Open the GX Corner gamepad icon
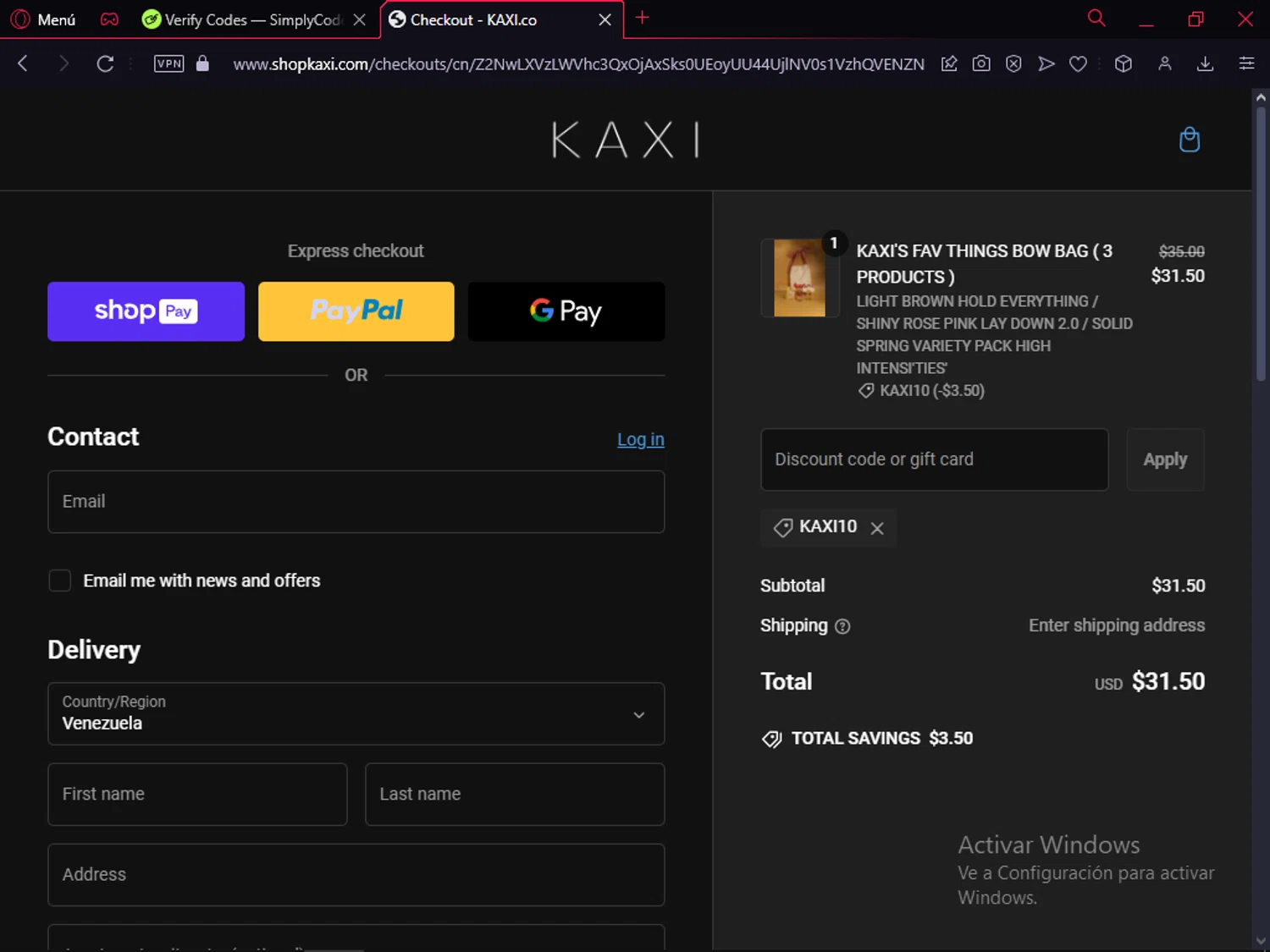This screenshot has height=952, width=1270. coord(109,19)
